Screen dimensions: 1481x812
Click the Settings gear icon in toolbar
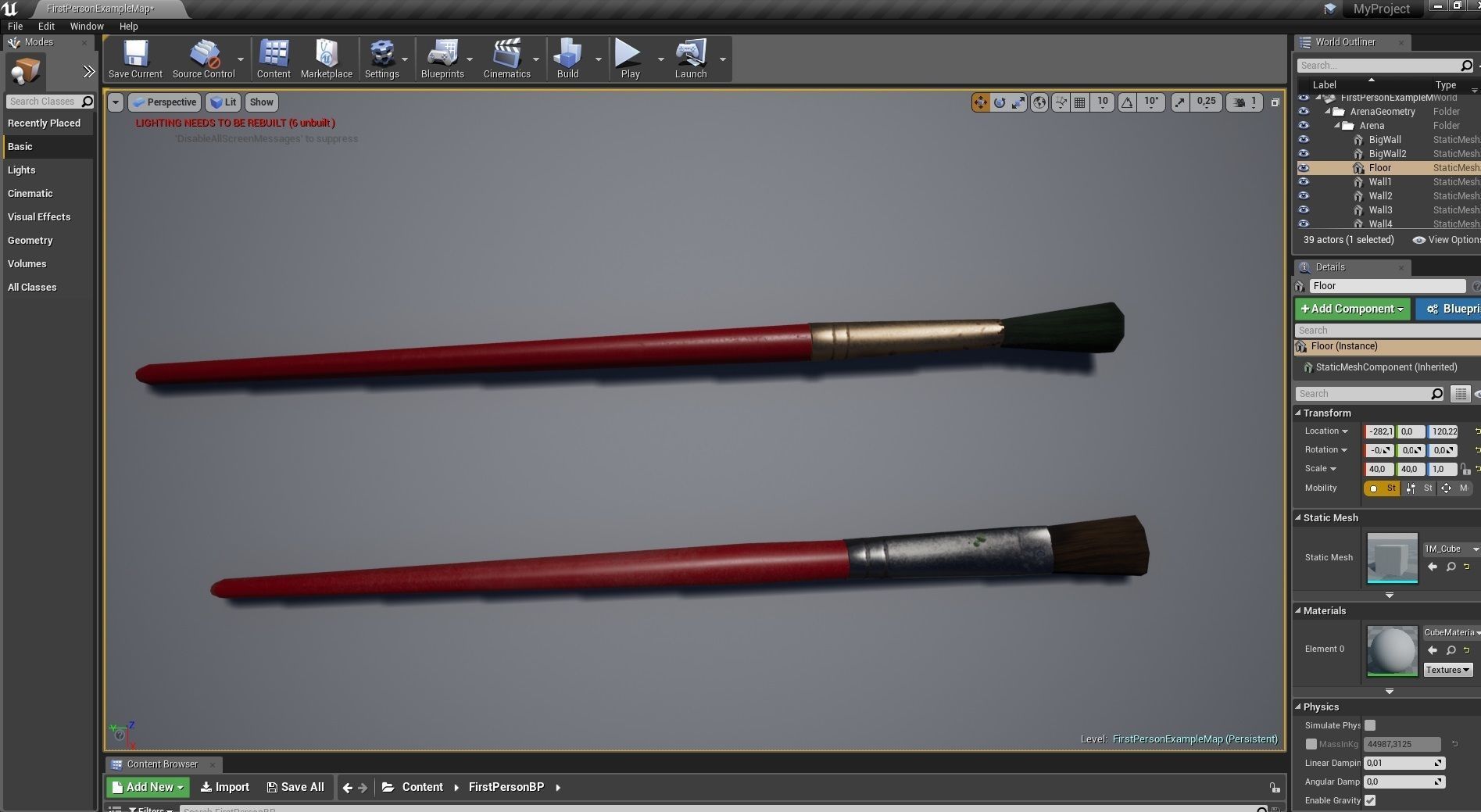(x=381, y=59)
